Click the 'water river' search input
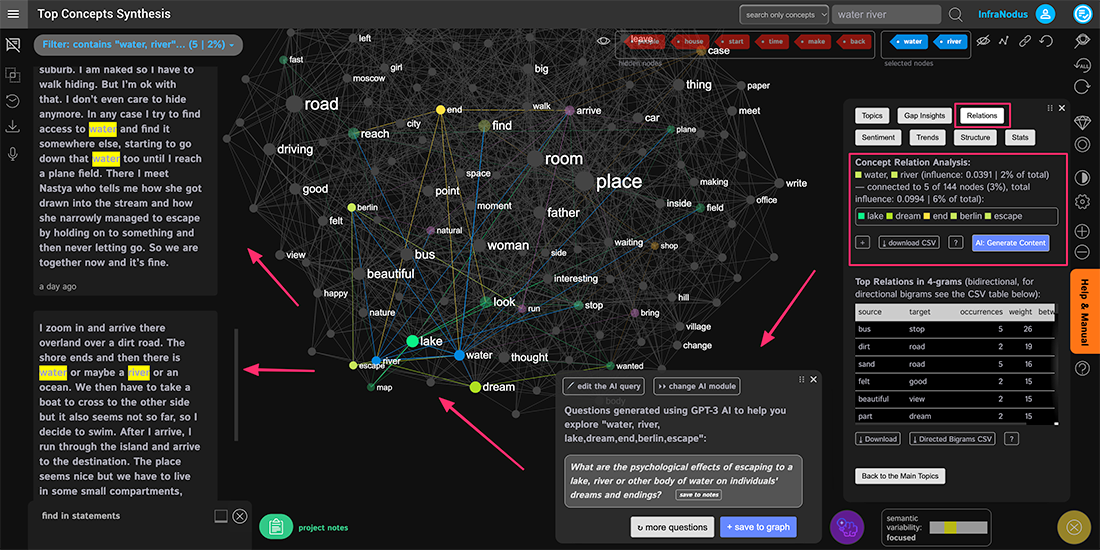The width and height of the screenshot is (1100, 550). [x=886, y=15]
